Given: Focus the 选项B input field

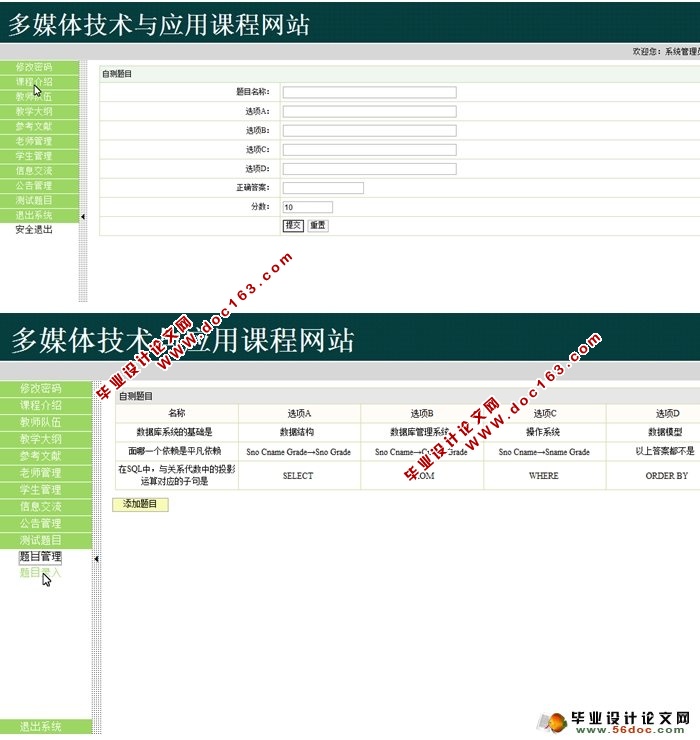Looking at the screenshot, I should tap(370, 130).
